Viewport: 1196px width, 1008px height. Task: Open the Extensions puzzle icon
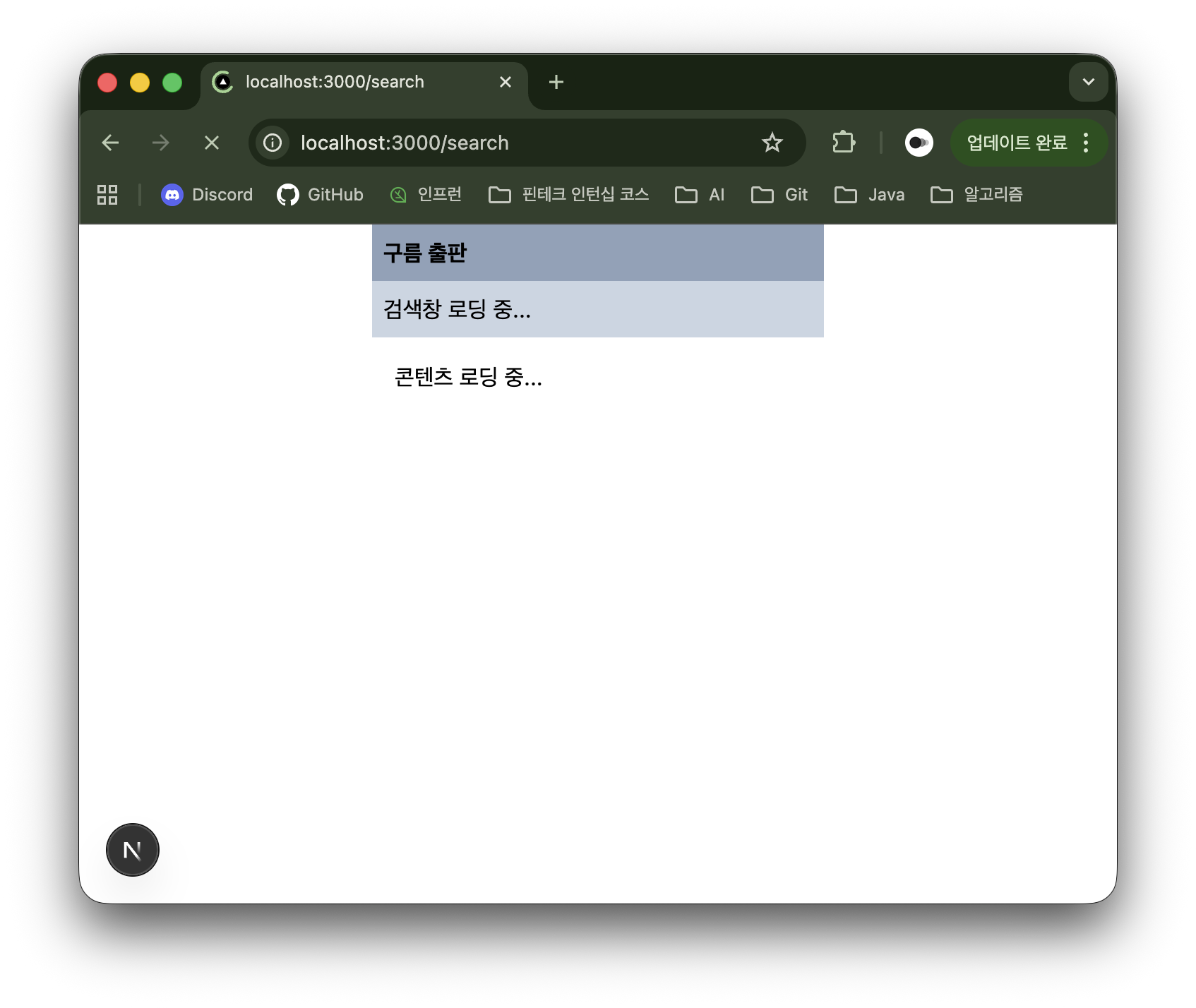pos(843,143)
